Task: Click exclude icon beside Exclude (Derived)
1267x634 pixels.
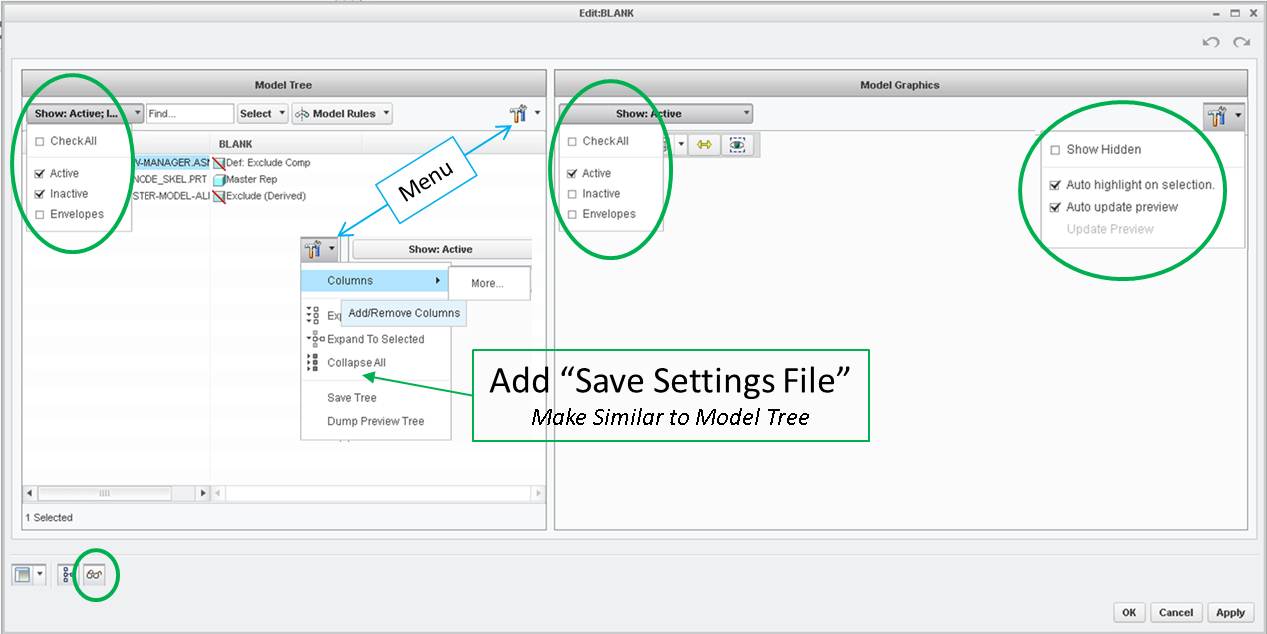Action: (219, 196)
